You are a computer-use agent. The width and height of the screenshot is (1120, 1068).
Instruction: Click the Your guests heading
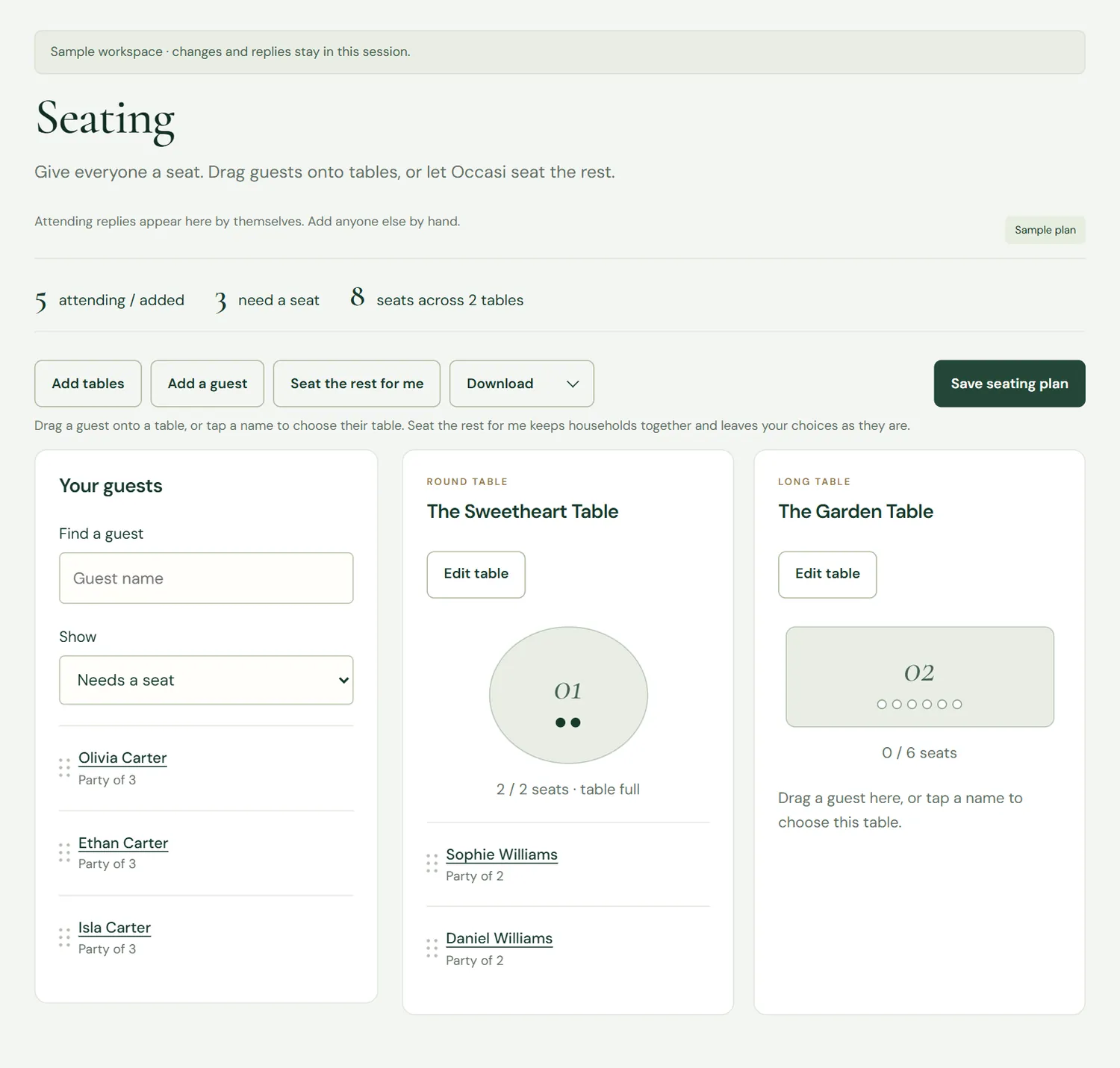point(111,486)
